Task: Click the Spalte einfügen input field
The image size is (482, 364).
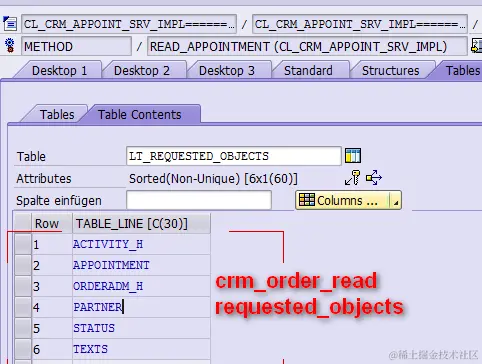Action: (199, 200)
